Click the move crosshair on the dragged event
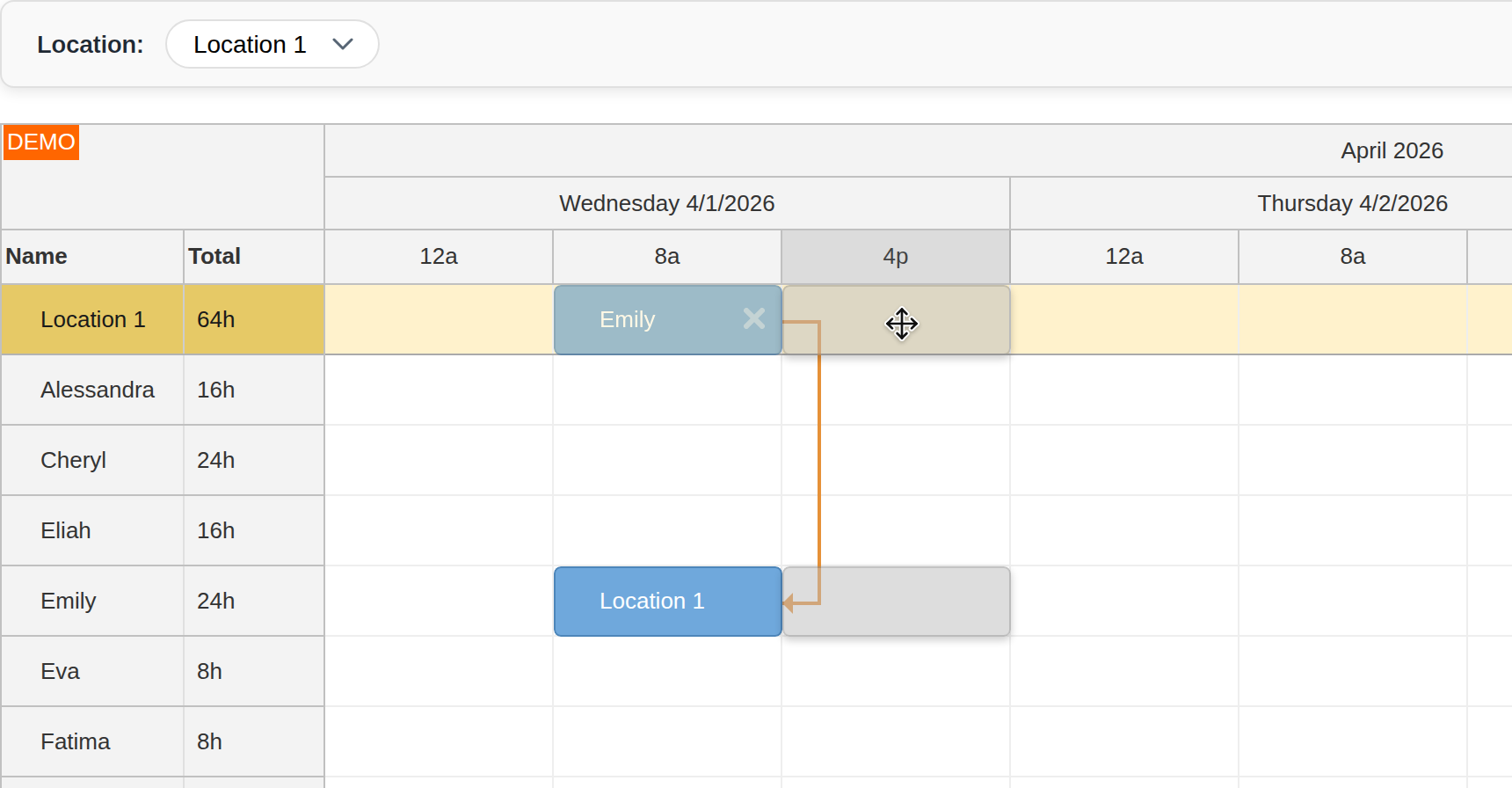Viewport: 1512px width, 788px height. pos(902,324)
